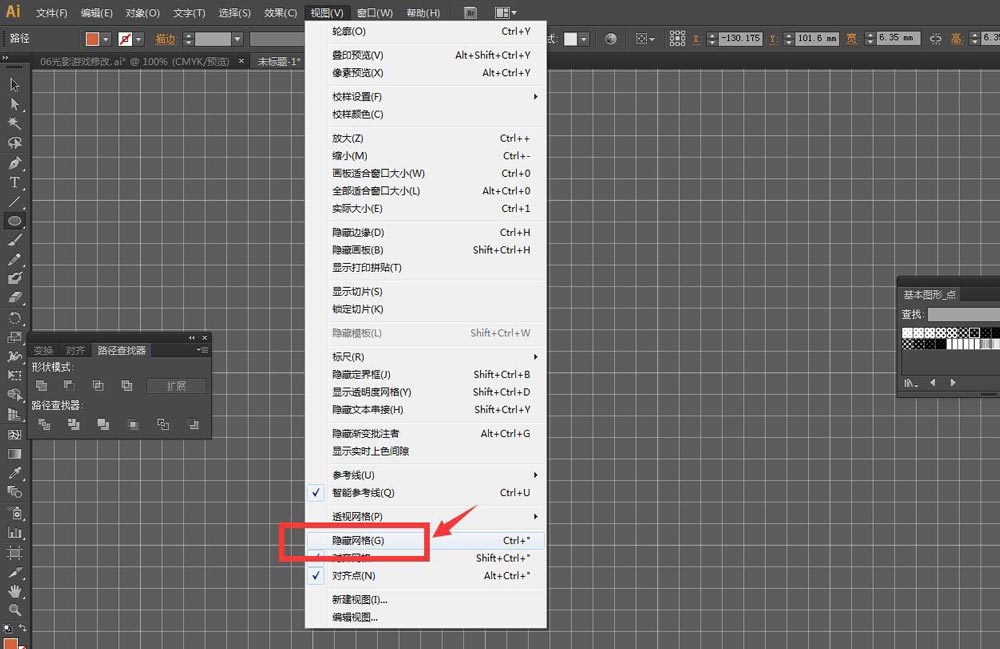Select the Pen tool in the toolbar
Screen dimensions: 1000x649
point(13,161)
